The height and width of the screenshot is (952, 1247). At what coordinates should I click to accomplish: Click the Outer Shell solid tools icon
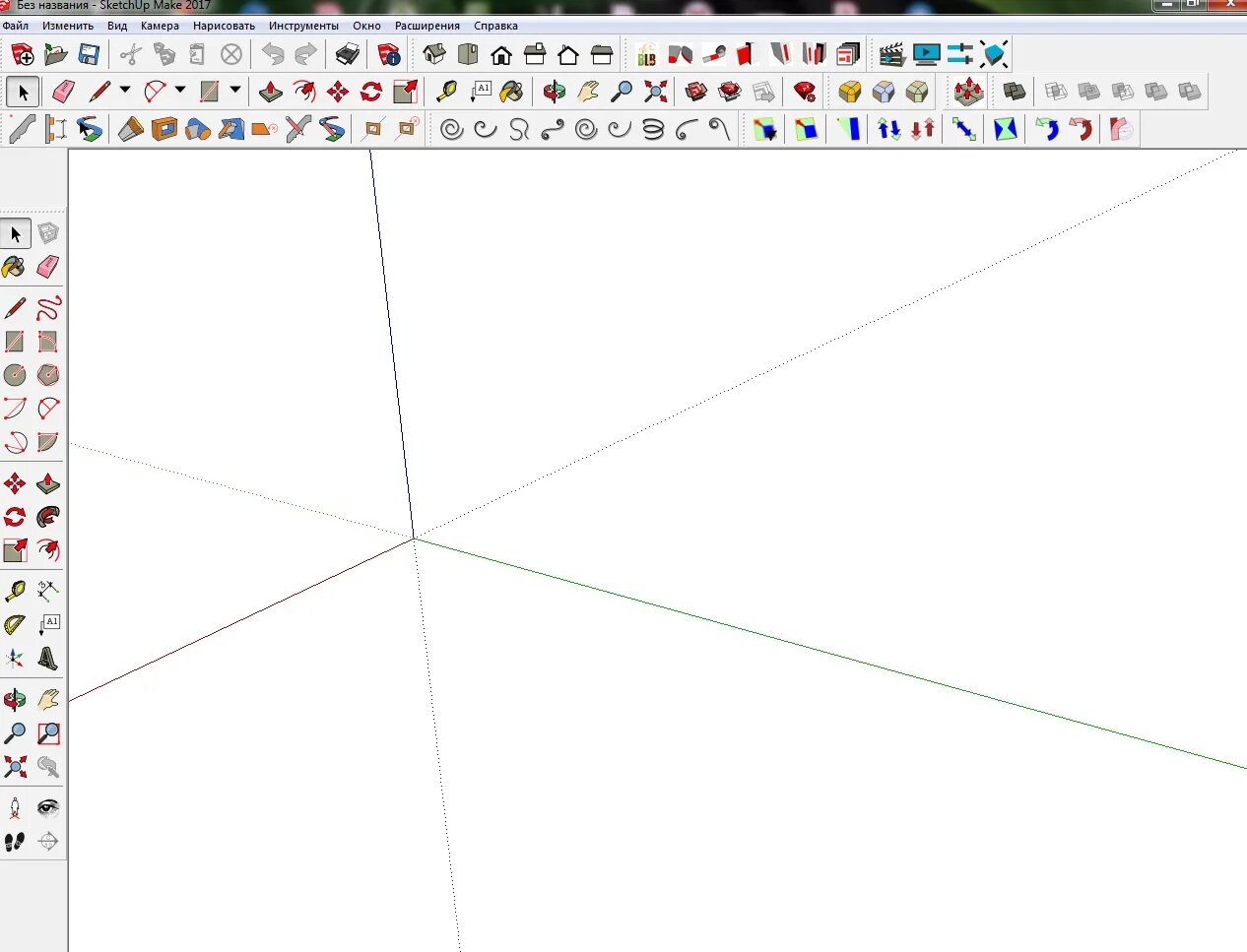pos(1014,92)
